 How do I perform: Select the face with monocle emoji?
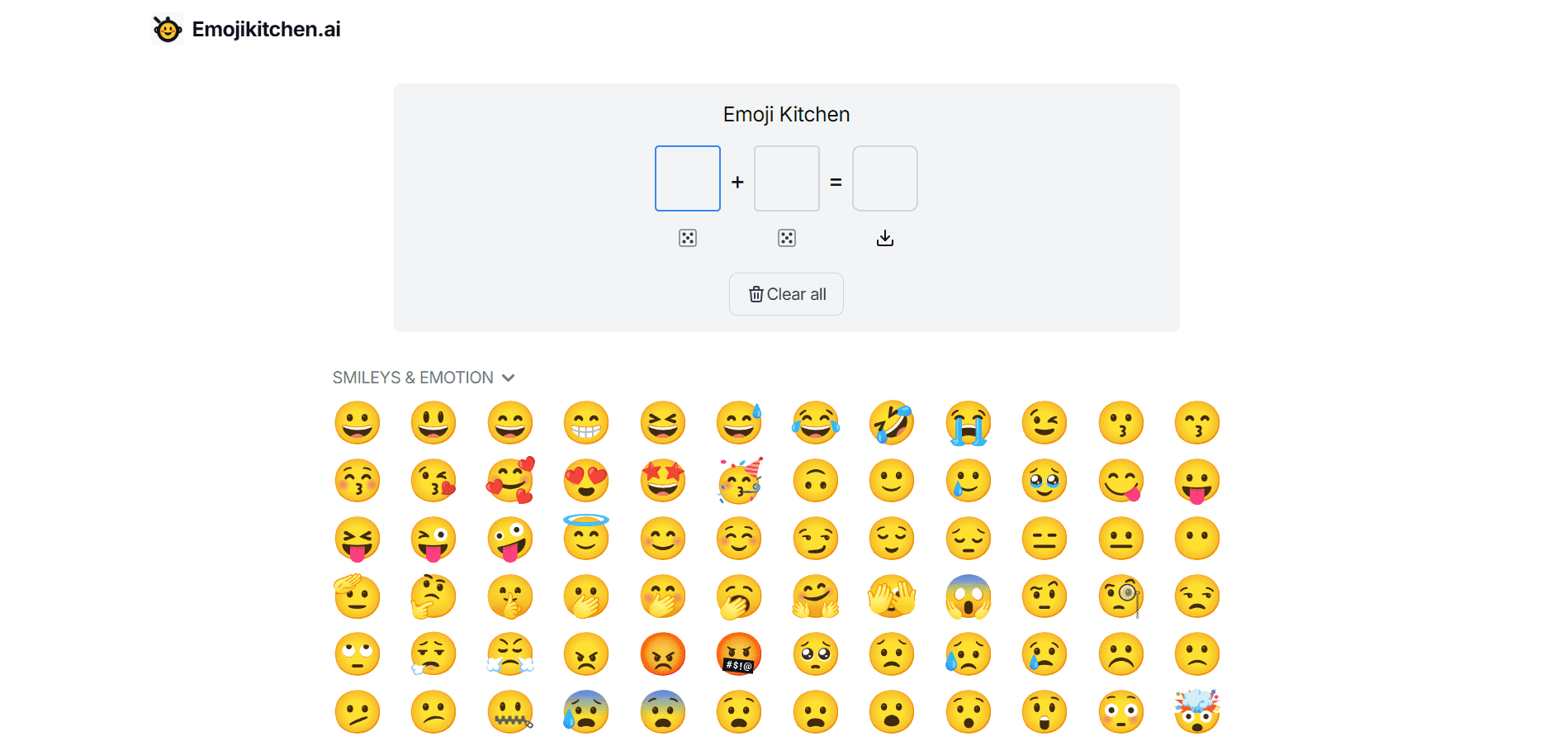1120,596
